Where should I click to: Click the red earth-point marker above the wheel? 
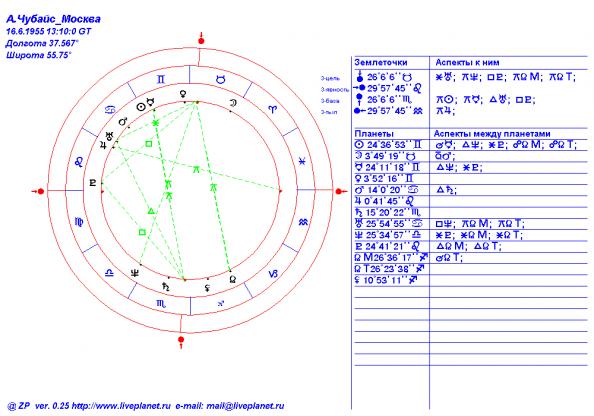201,39
